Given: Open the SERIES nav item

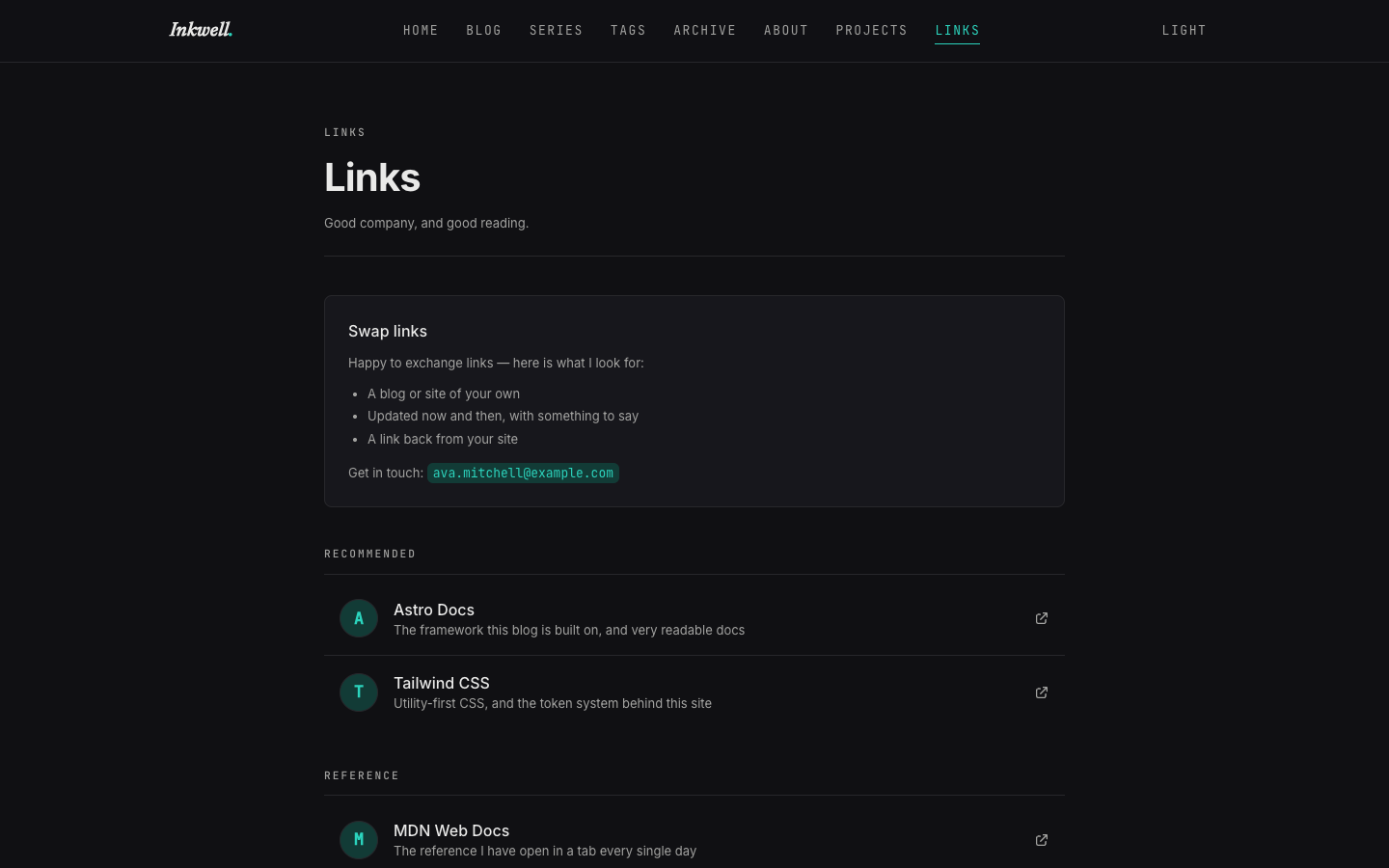Looking at the screenshot, I should [557, 31].
